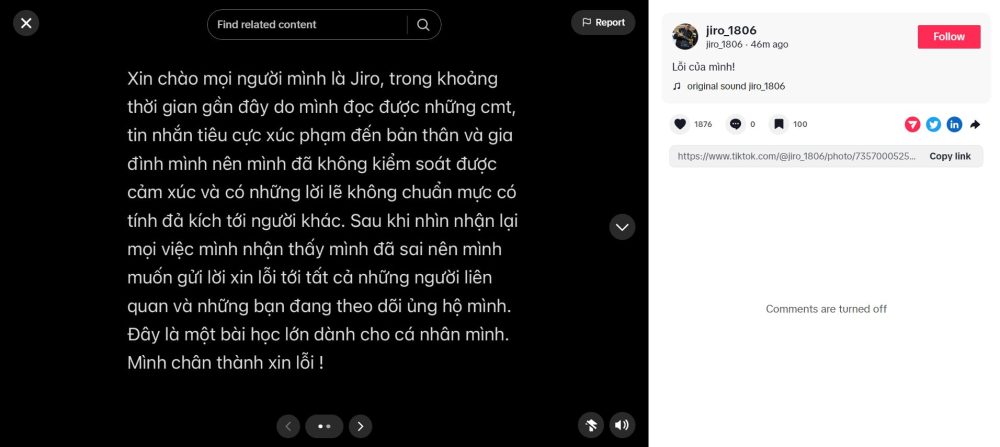
Task: Bookmark this post to favorites
Action: (x=778, y=124)
